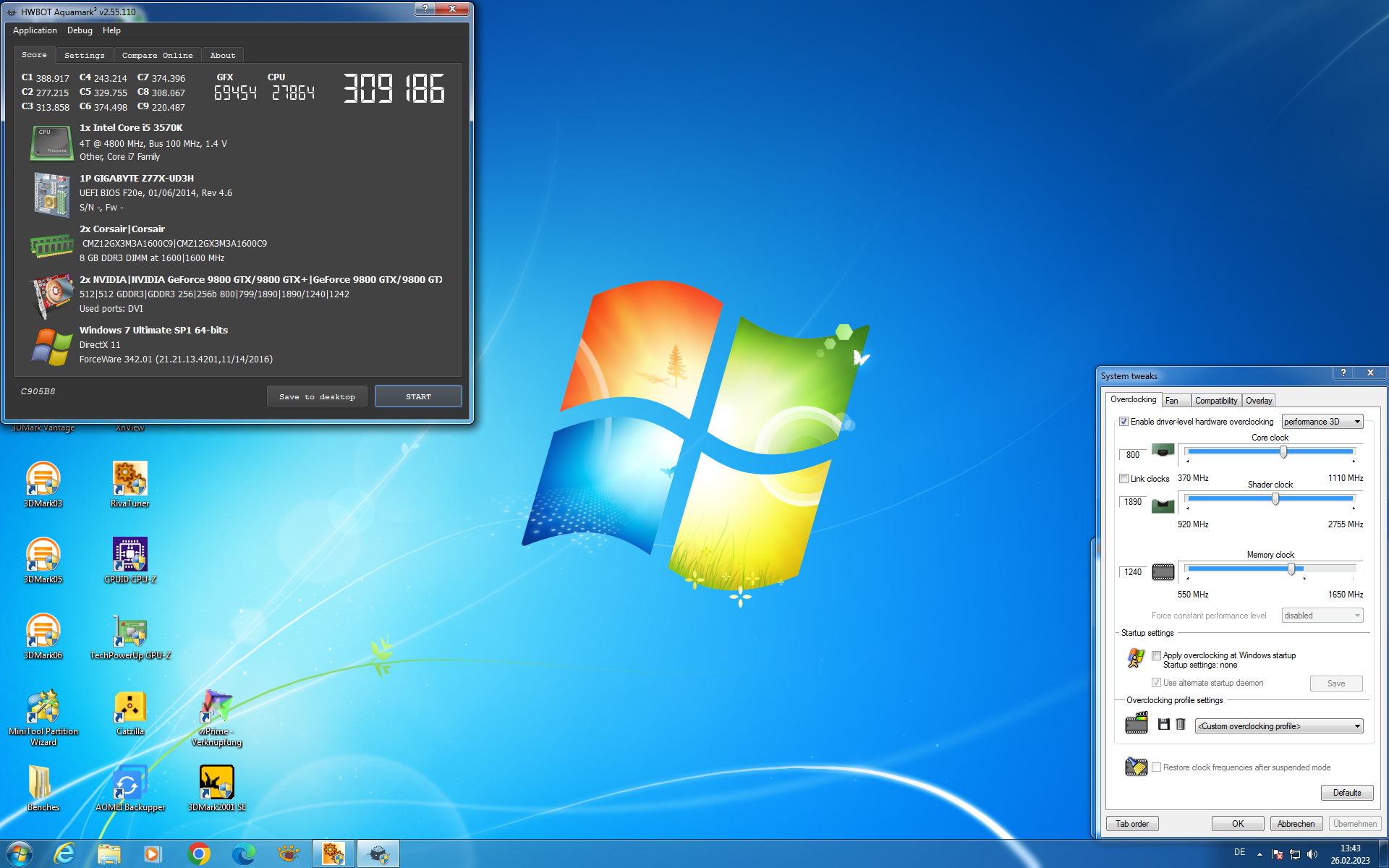
Task: Click the Abbrechen button
Action: 1296,824
